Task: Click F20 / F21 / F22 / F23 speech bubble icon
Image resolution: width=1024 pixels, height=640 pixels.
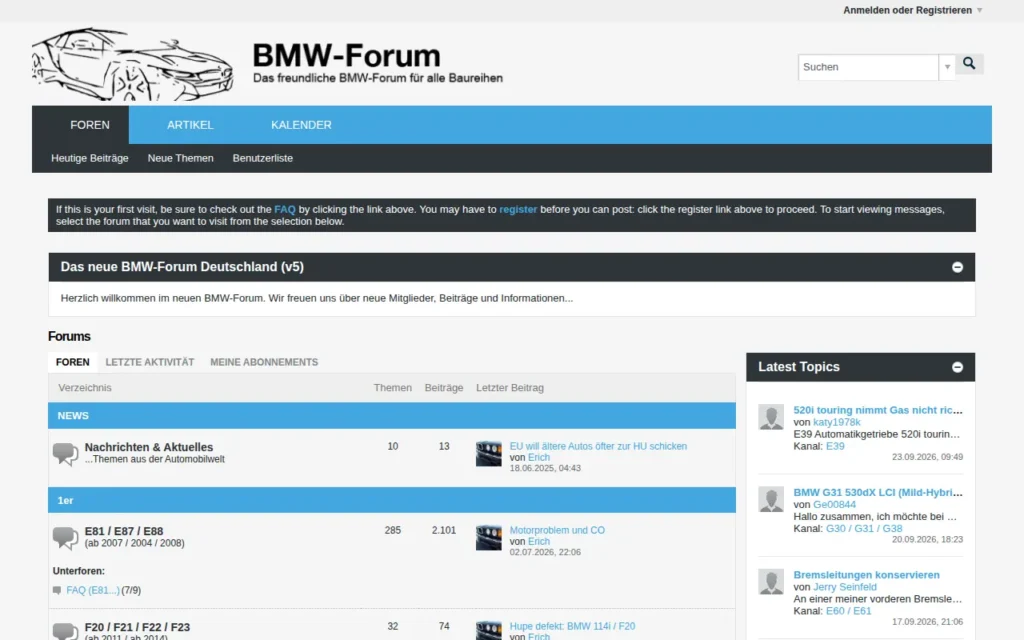Action: tap(65, 631)
